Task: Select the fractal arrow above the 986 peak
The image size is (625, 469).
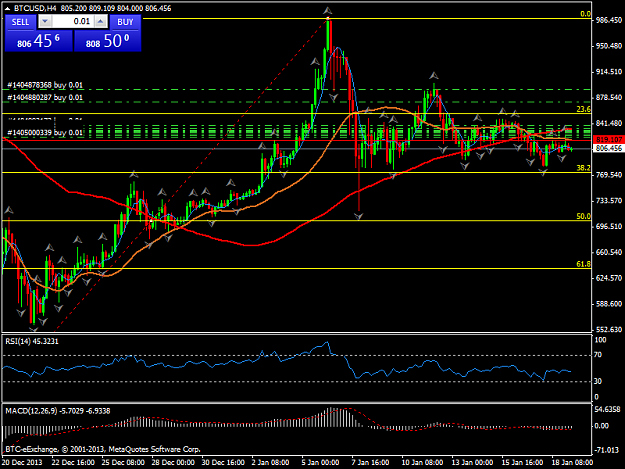Action: (328, 10)
